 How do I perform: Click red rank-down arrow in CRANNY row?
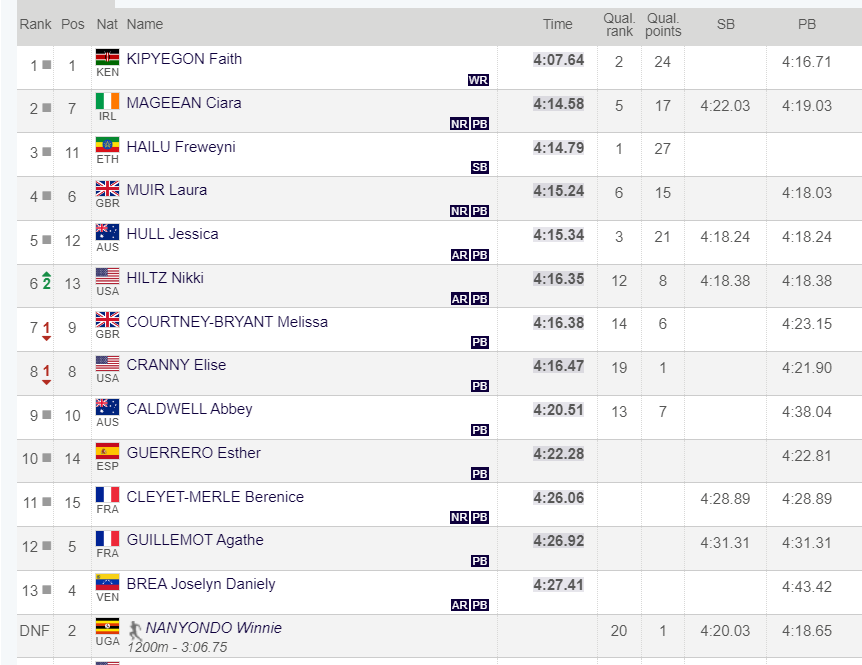pos(47,375)
